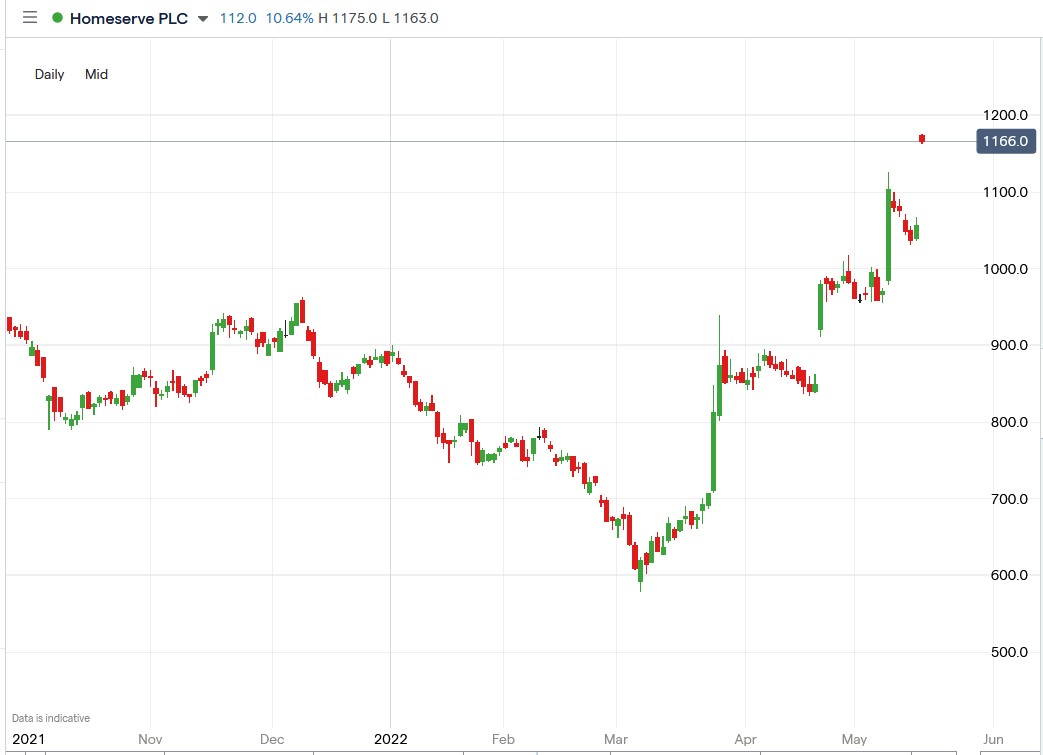The image size is (1043, 755).
Task: Open the Mid price-type selector
Action: [x=96, y=74]
